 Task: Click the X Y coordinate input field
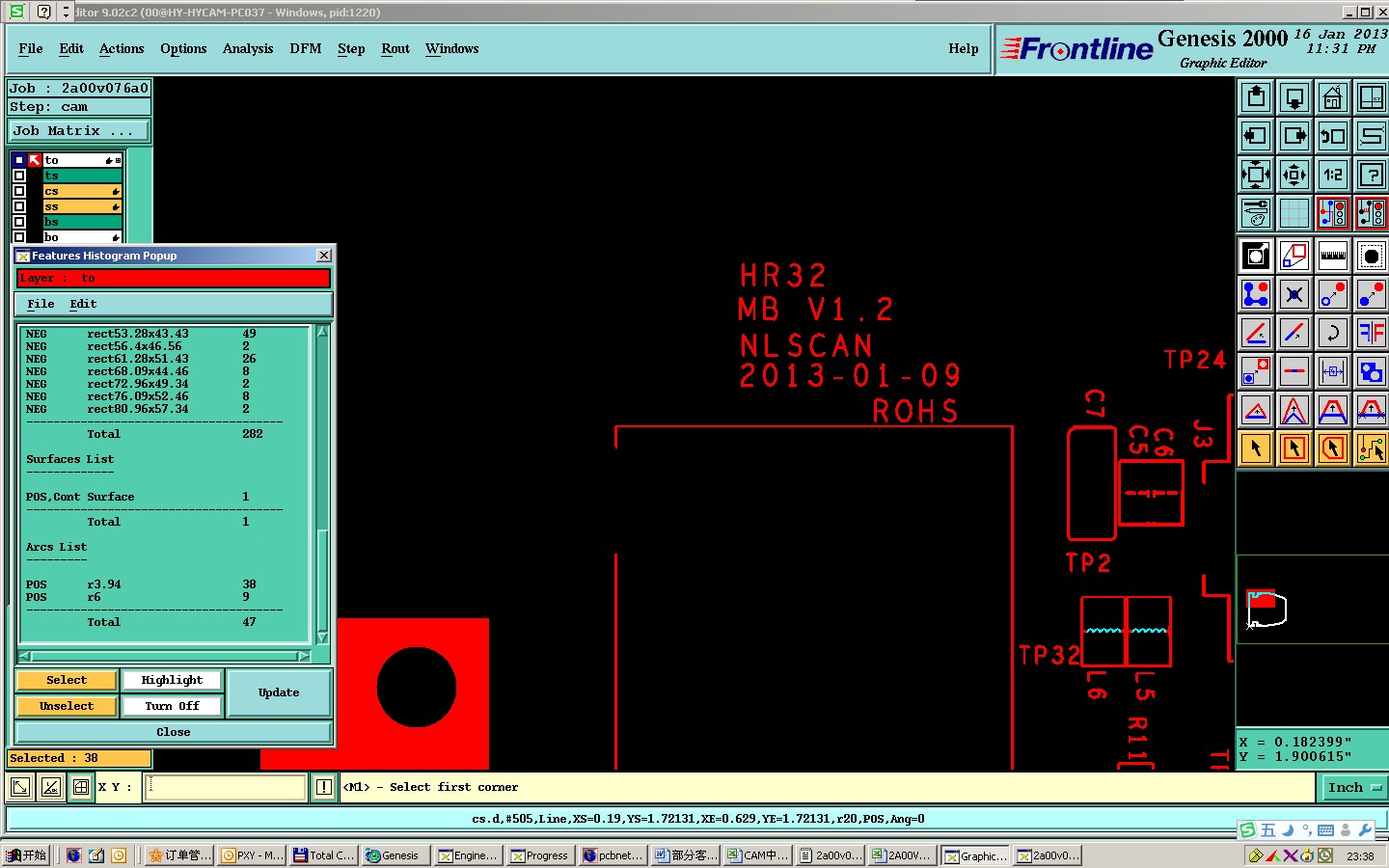(227, 787)
